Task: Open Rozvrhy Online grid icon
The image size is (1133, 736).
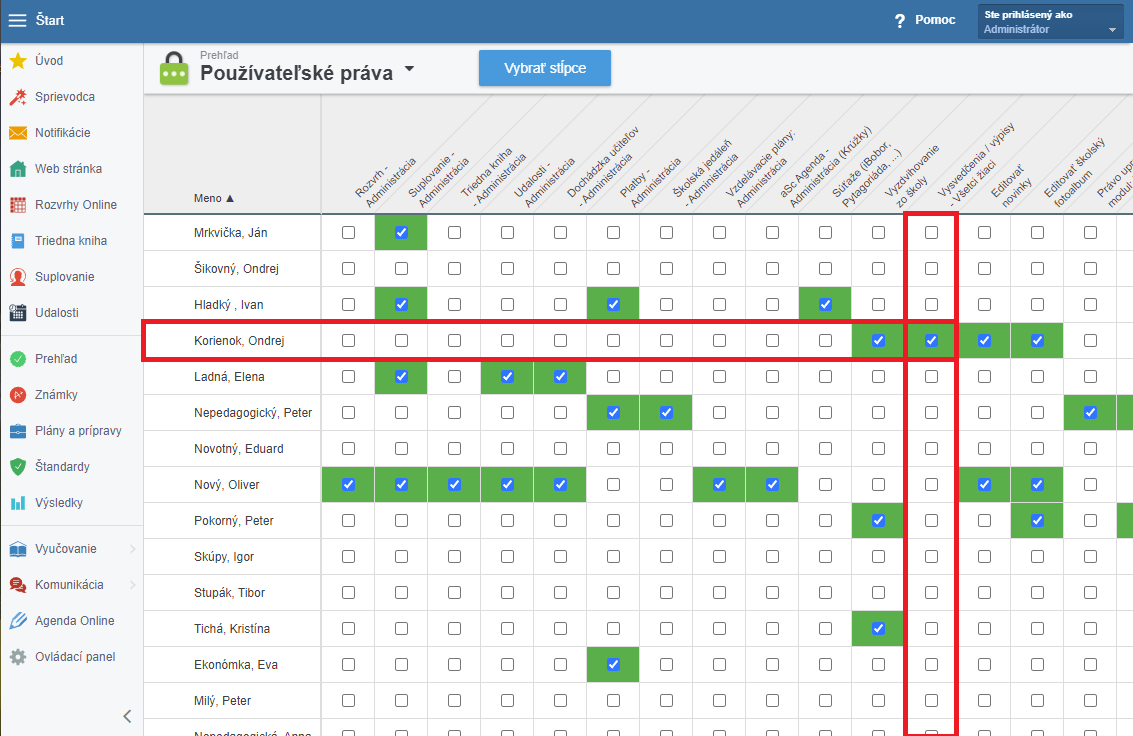Action: pyautogui.click(x=17, y=205)
